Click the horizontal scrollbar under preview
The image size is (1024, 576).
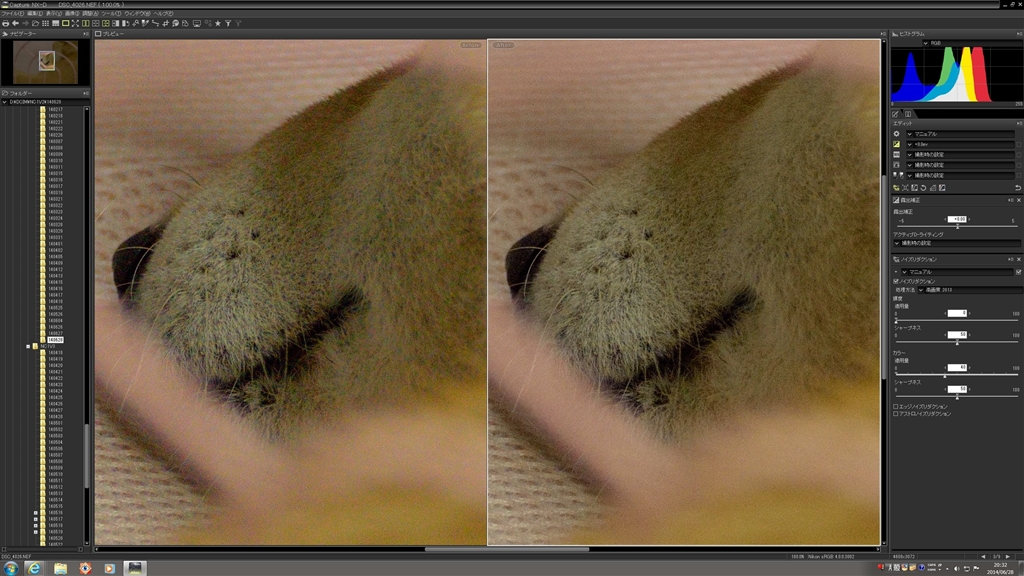pyautogui.click(x=507, y=549)
